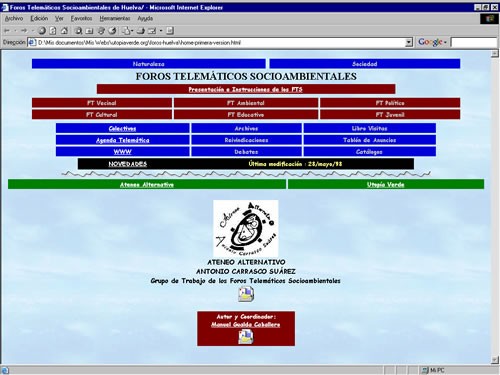Follow the WWW link

123,152
